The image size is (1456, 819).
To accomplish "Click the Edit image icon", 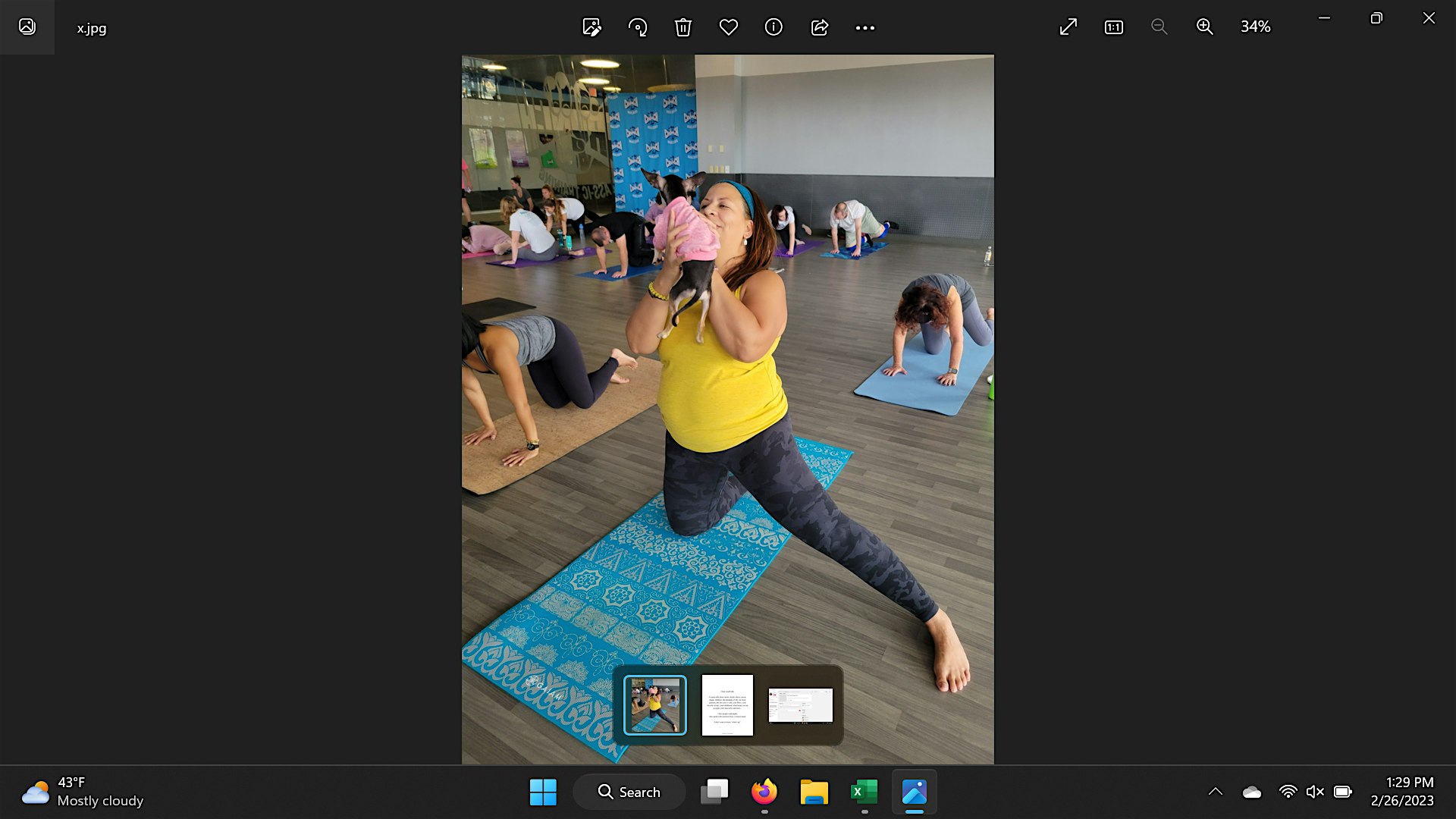I will pyautogui.click(x=591, y=27).
